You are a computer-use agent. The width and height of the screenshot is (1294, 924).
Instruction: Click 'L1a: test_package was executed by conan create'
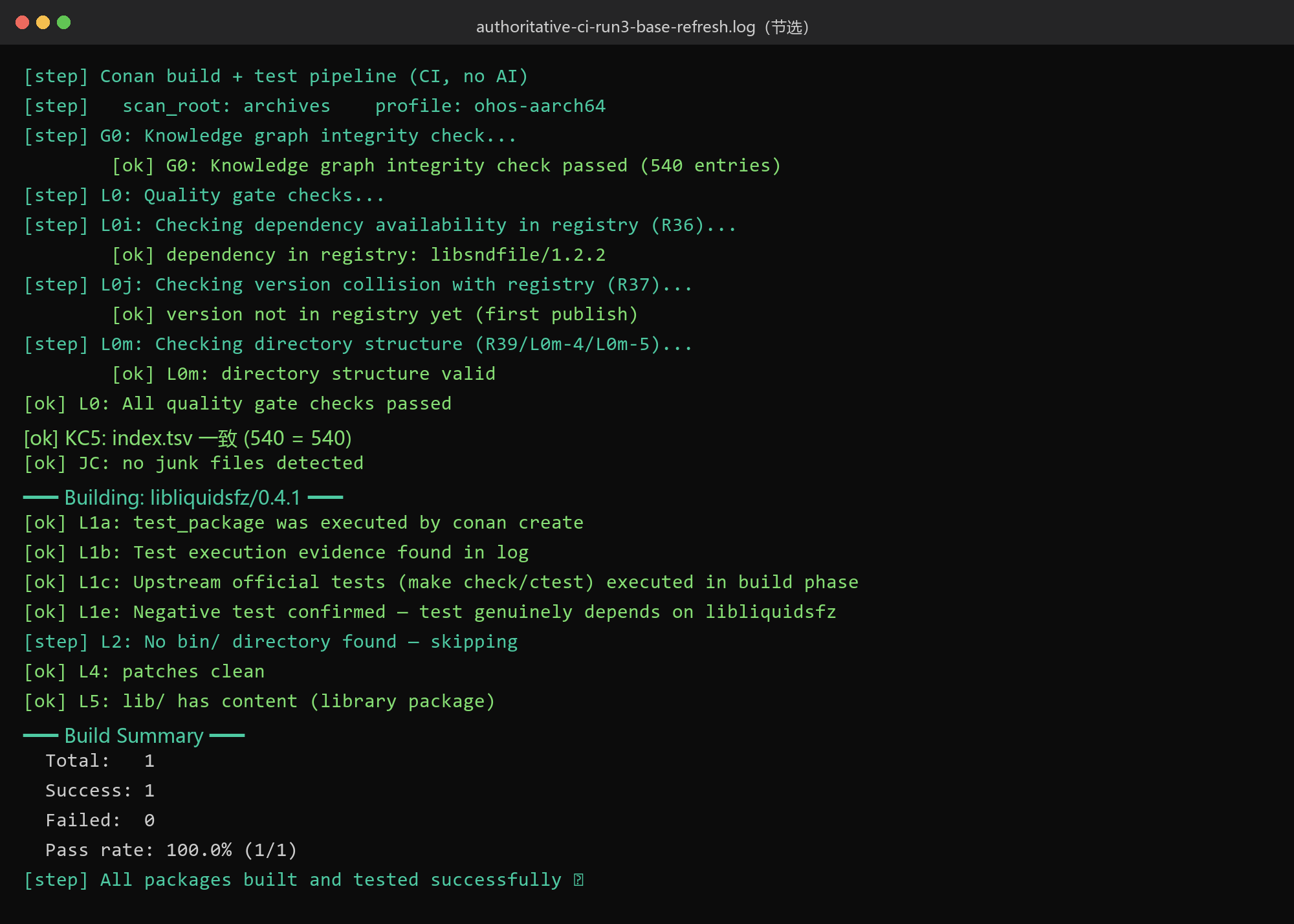303,523
